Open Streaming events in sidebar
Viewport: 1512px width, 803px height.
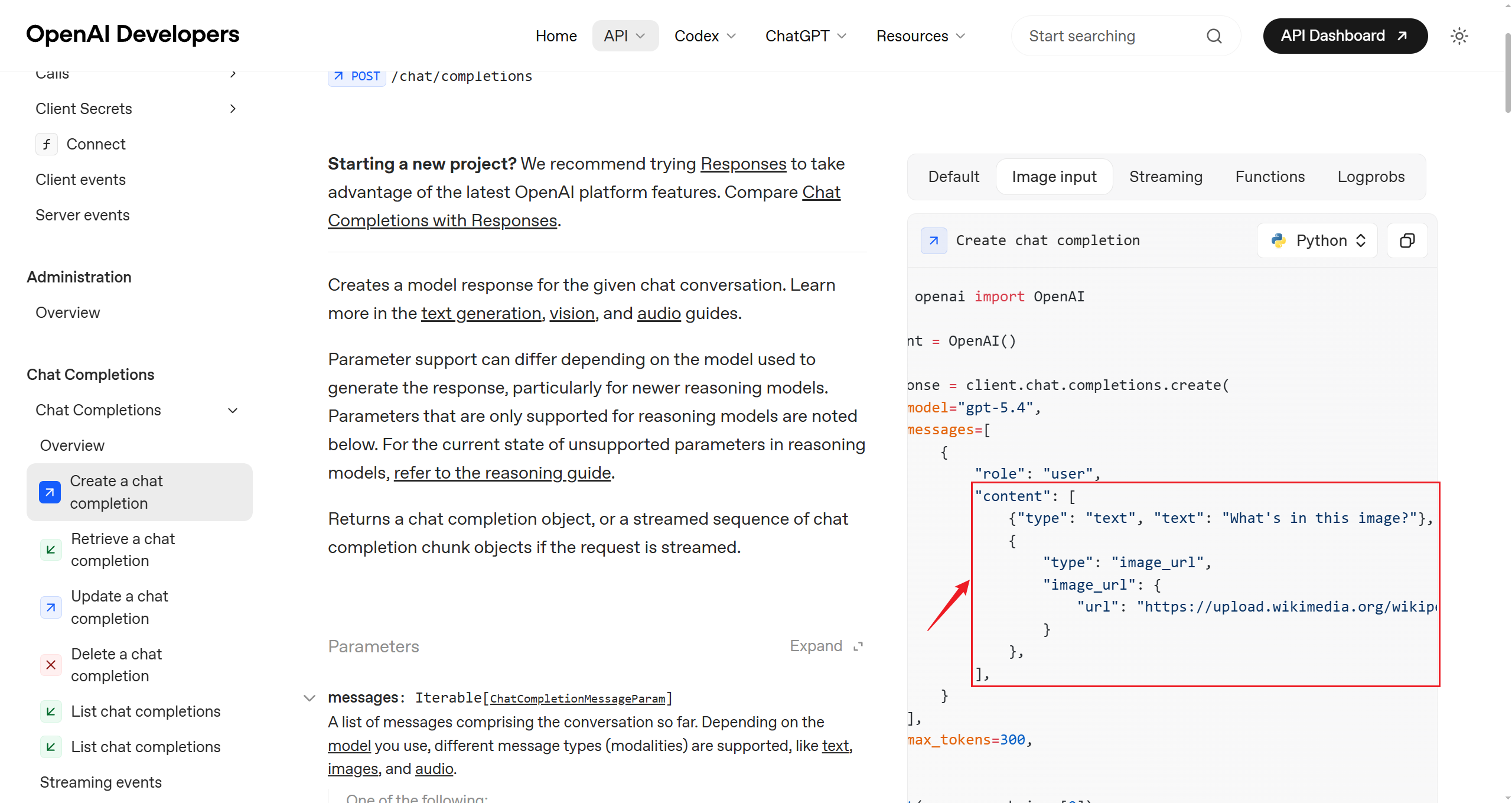tap(101, 782)
